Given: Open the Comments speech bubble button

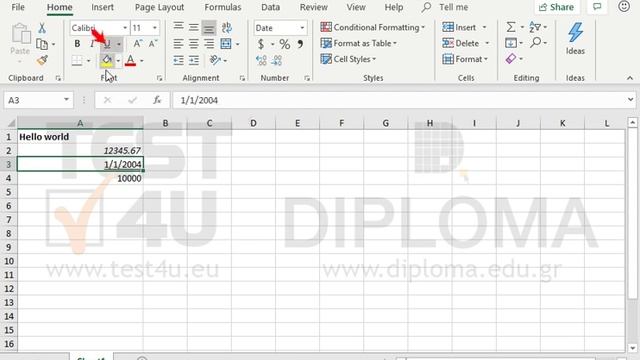Looking at the screenshot, I should [x=597, y=7].
